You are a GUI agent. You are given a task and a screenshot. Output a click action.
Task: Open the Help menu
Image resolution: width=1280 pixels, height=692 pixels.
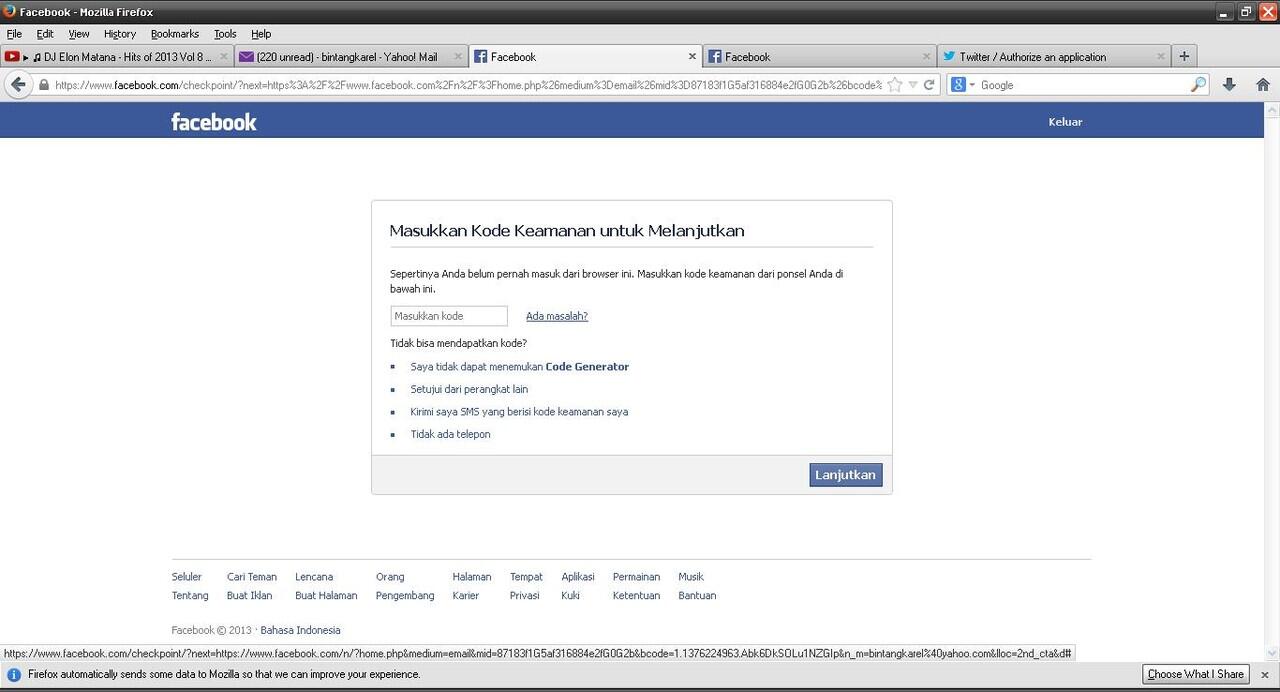coord(261,34)
